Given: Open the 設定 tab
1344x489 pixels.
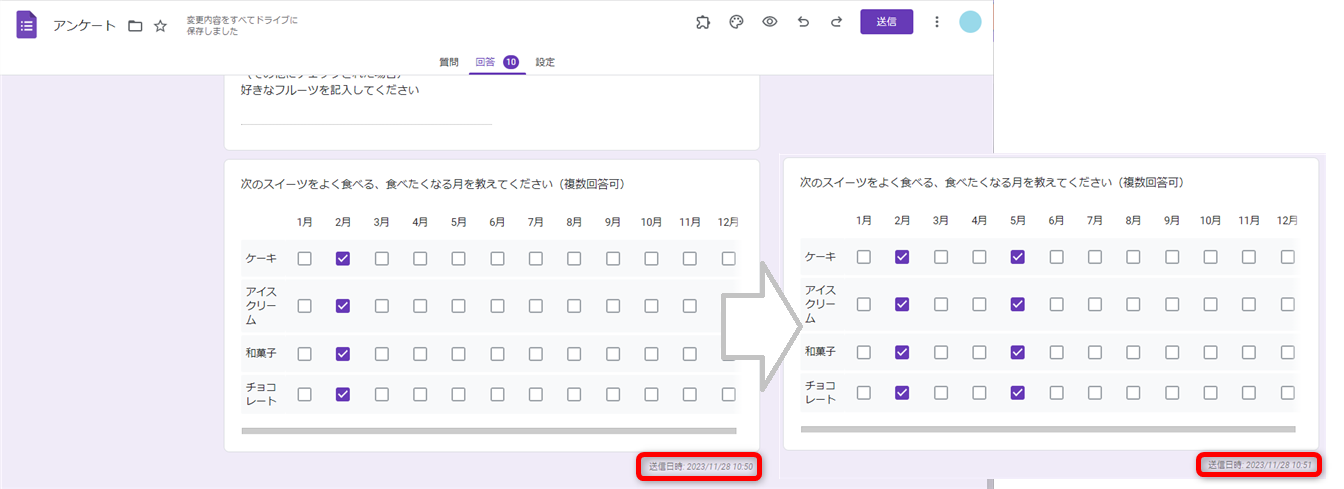Looking at the screenshot, I should pyautogui.click(x=545, y=62).
